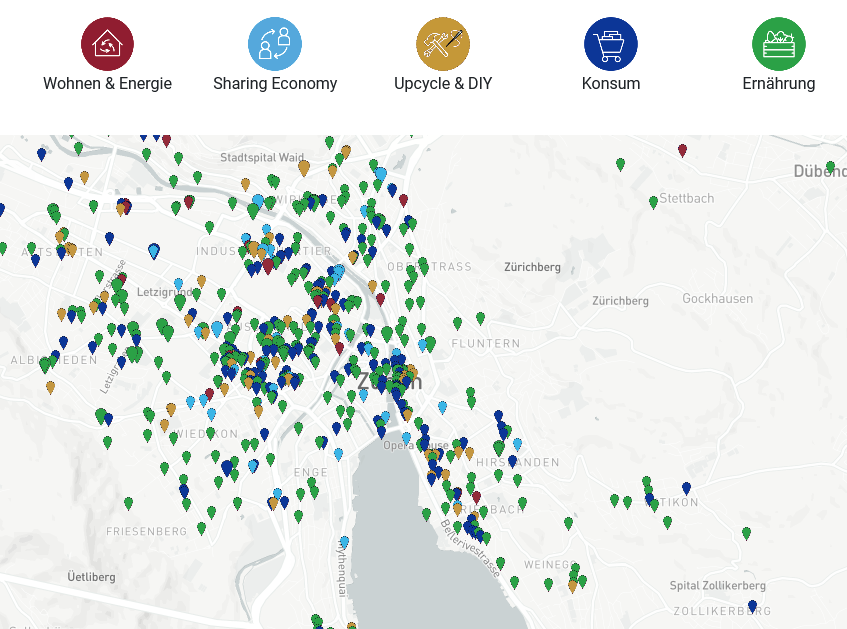Screen dimensions: 847x629
Task: Open the 'Upcycle & DIY' category label
Action: [x=443, y=84]
